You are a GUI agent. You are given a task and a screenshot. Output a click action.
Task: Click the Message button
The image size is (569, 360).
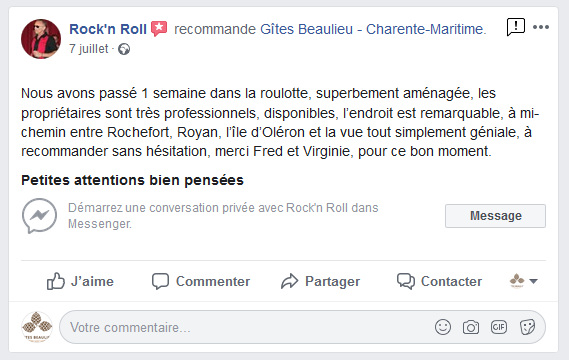click(495, 216)
